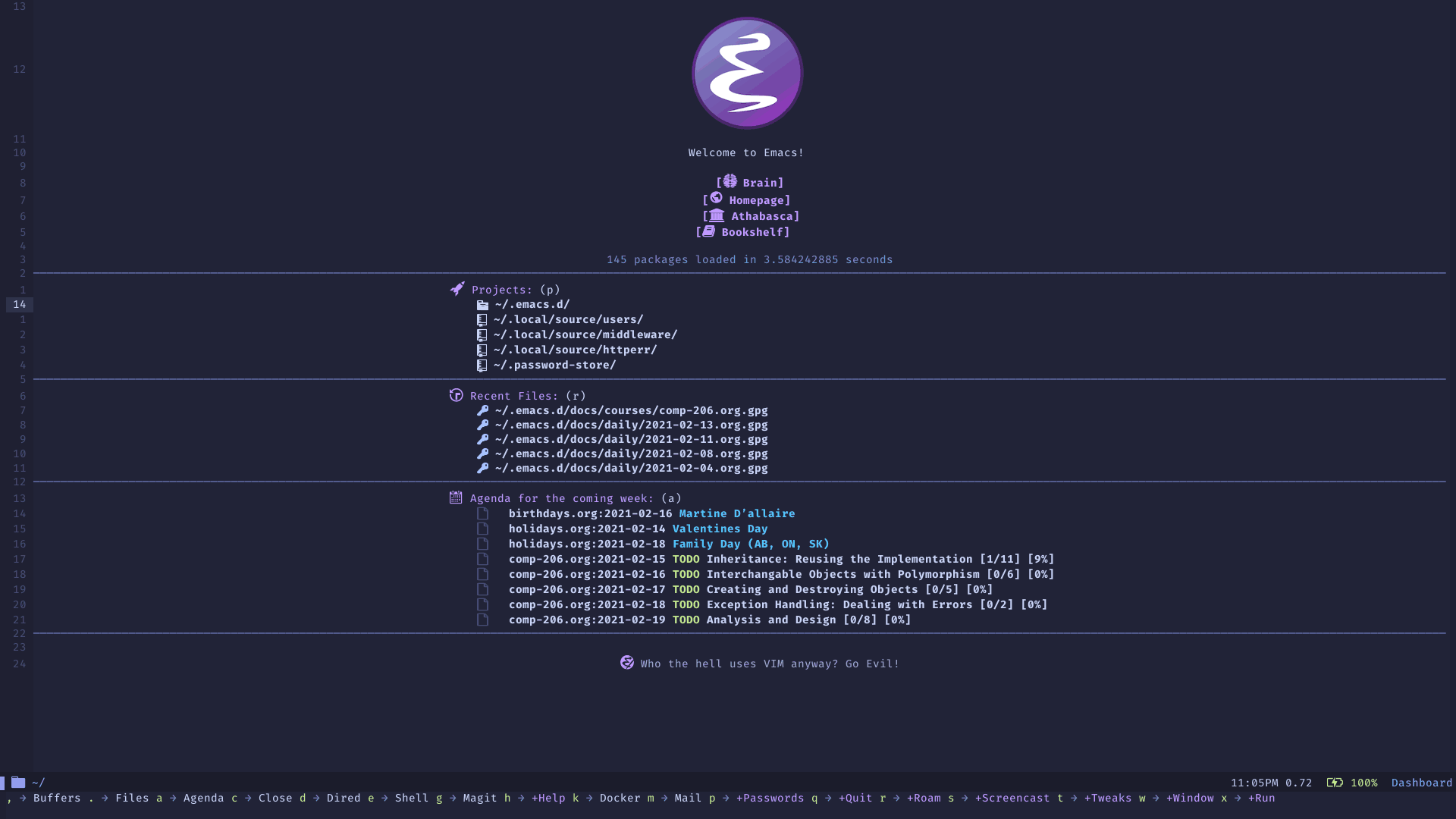Click the Agenda calendar icon
This screenshot has height=819, width=1456.
coord(456,497)
